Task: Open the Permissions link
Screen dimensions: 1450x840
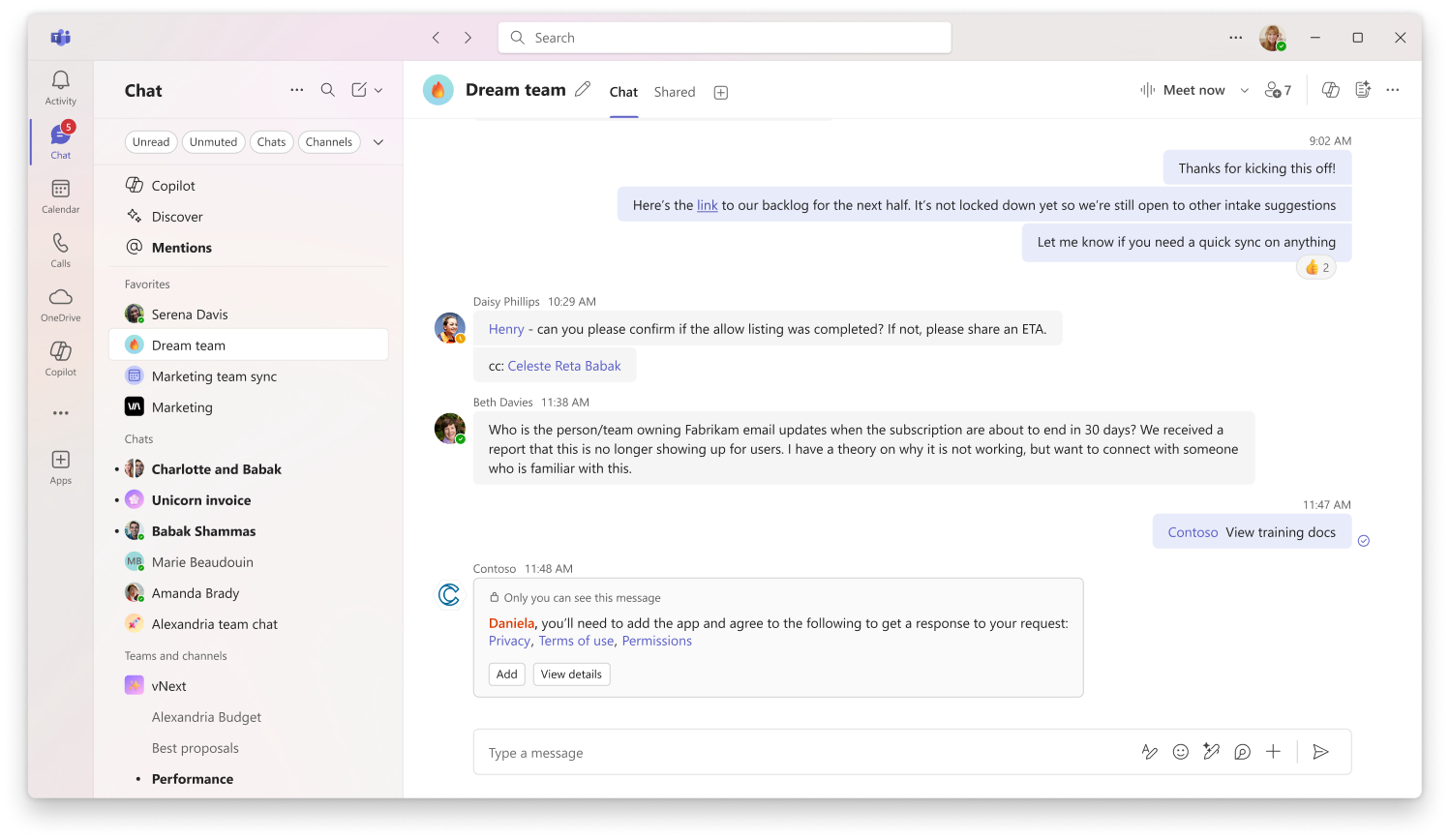Action: point(657,641)
